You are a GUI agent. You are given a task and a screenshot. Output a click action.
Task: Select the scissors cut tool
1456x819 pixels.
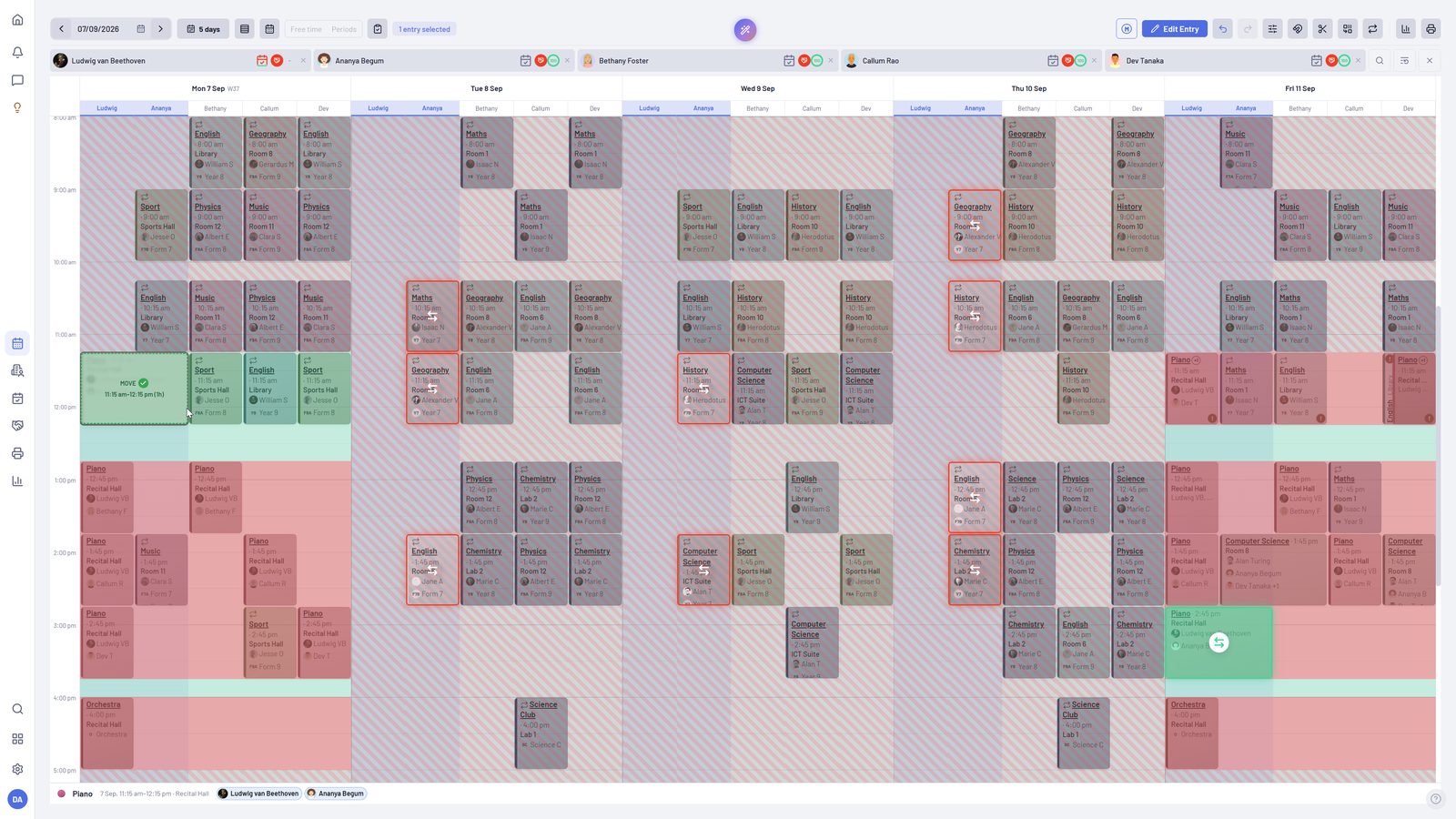1323,29
